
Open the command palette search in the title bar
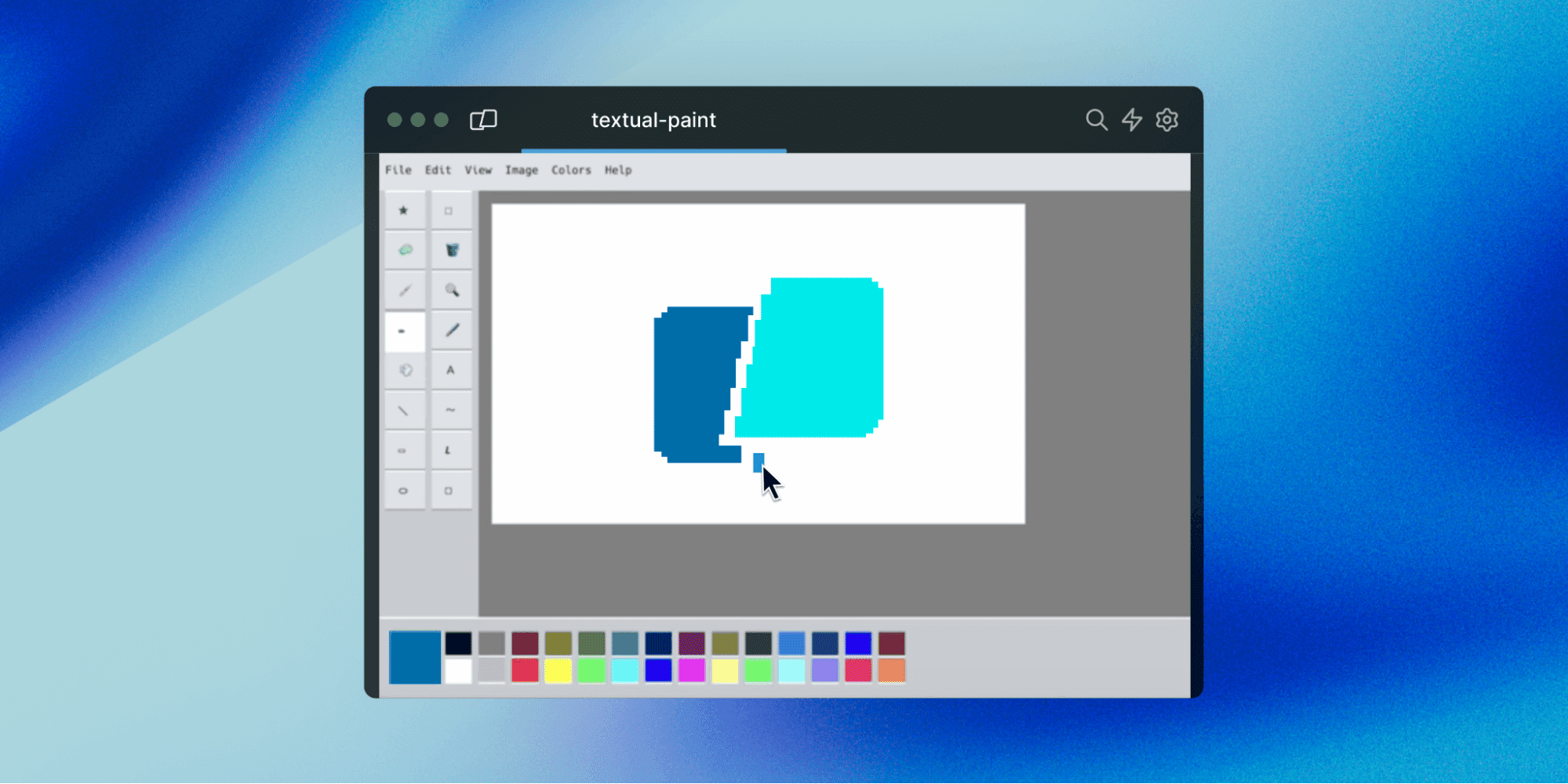pos(1097,120)
